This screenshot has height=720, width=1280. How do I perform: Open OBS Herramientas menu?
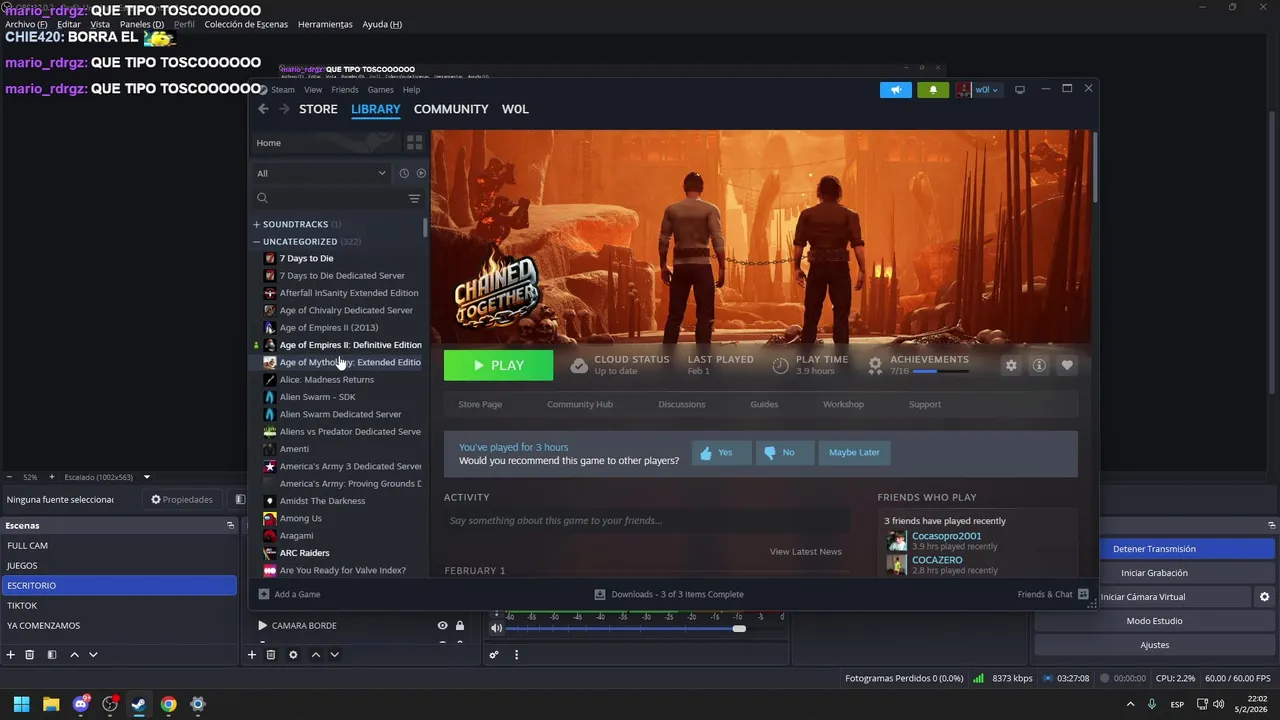325,24
